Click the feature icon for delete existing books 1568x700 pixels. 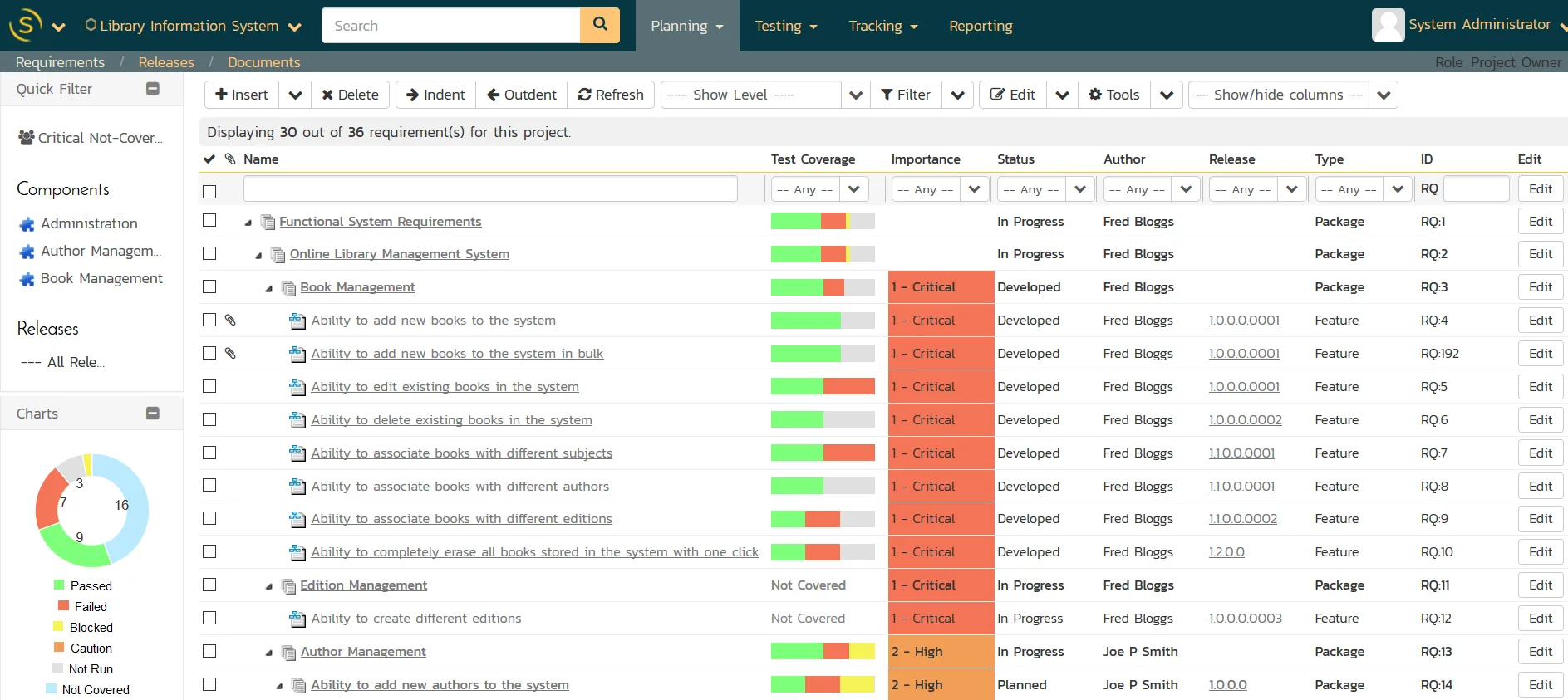click(297, 420)
